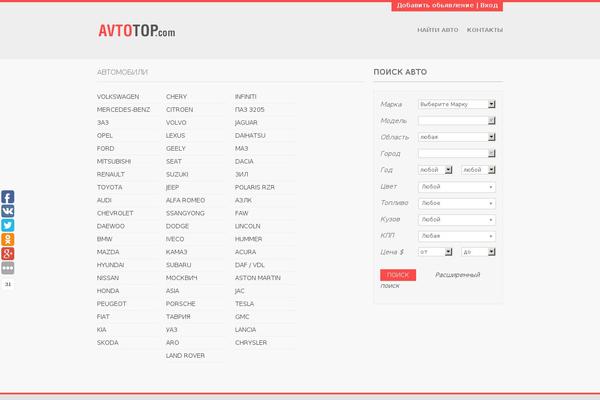Open more sharing options icon

[8, 268]
